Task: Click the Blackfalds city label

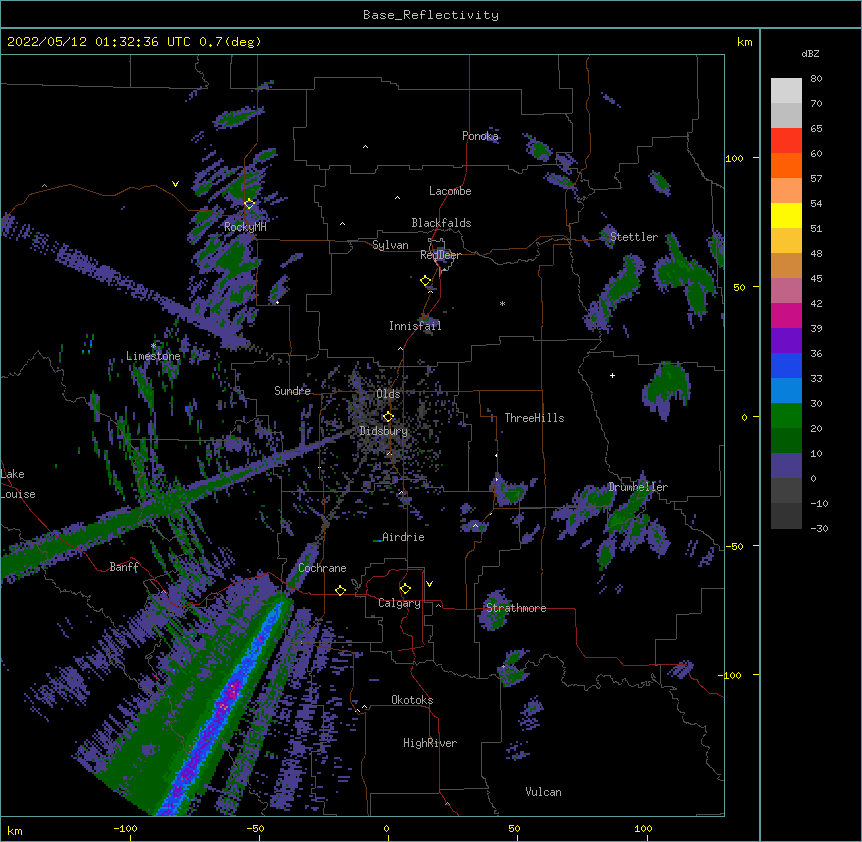Action: pos(441,223)
